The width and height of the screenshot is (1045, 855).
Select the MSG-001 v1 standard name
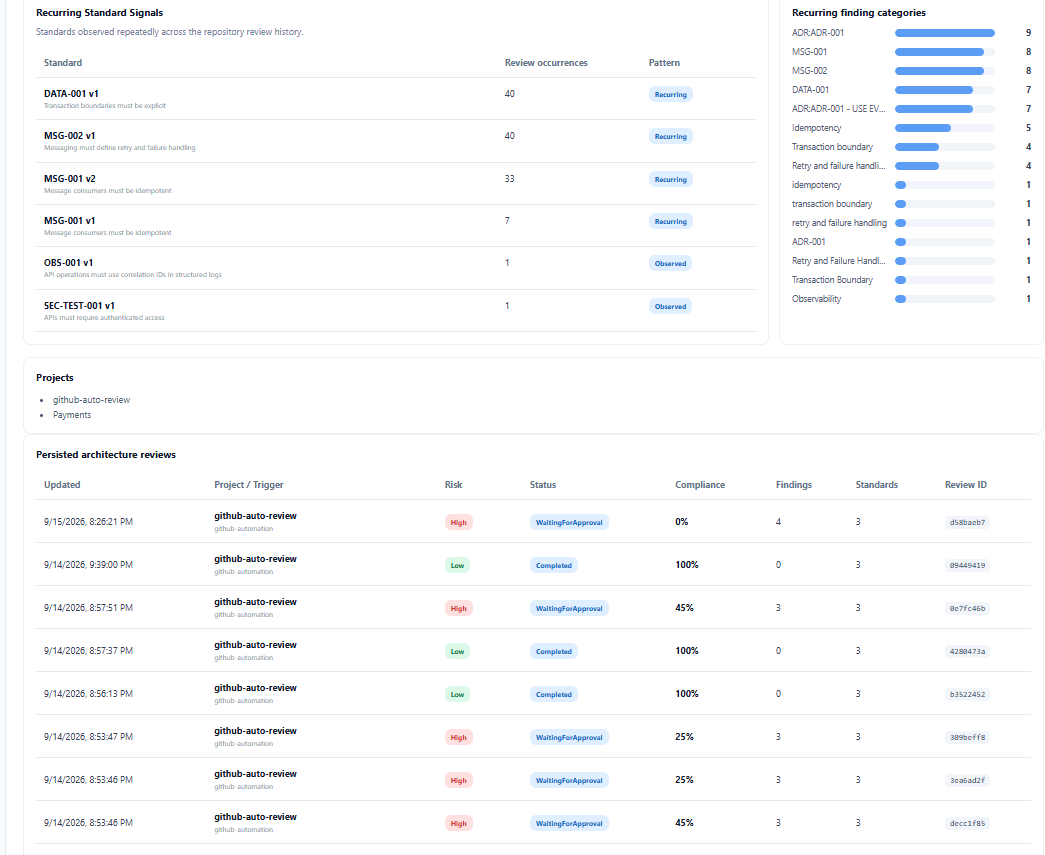[x=69, y=221]
